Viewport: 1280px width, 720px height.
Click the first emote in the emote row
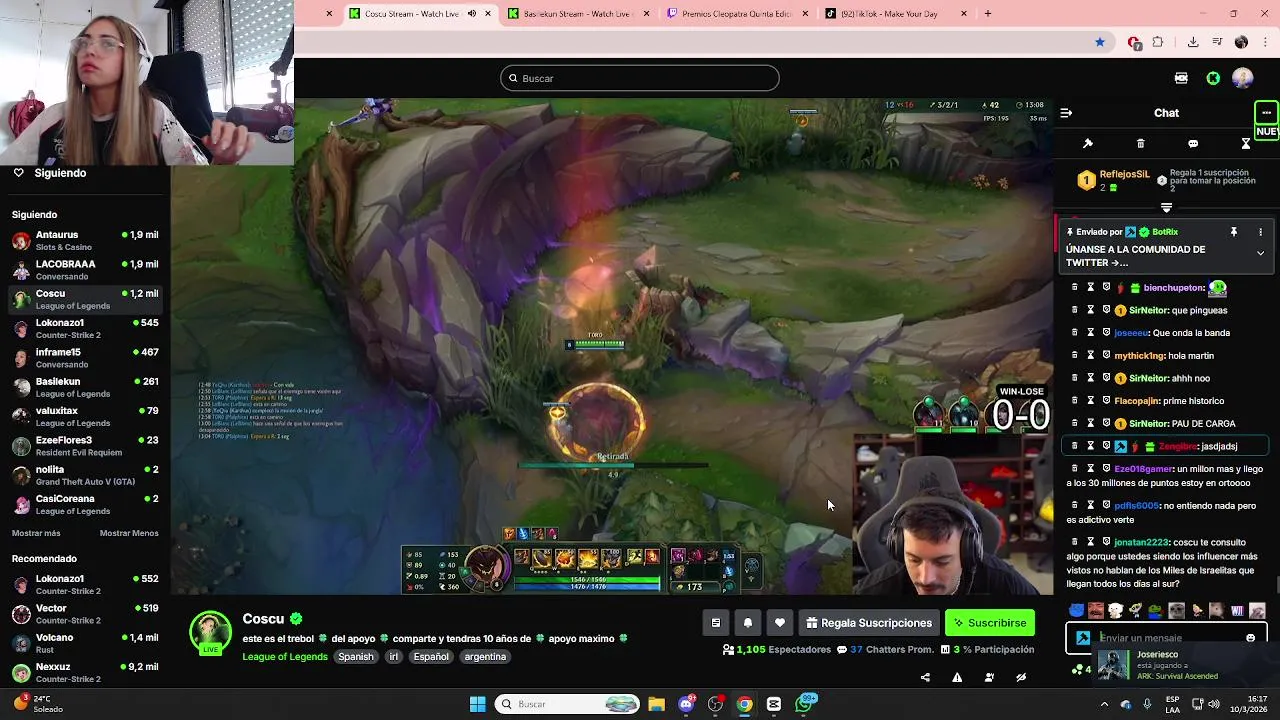(x=1076, y=610)
